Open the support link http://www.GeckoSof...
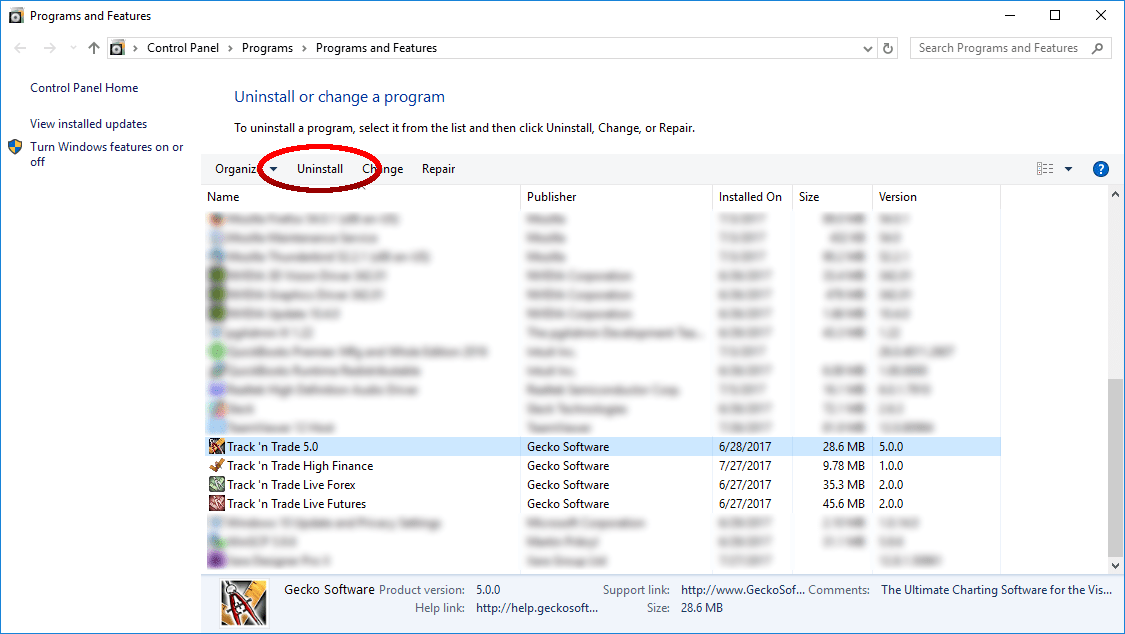 (x=743, y=590)
